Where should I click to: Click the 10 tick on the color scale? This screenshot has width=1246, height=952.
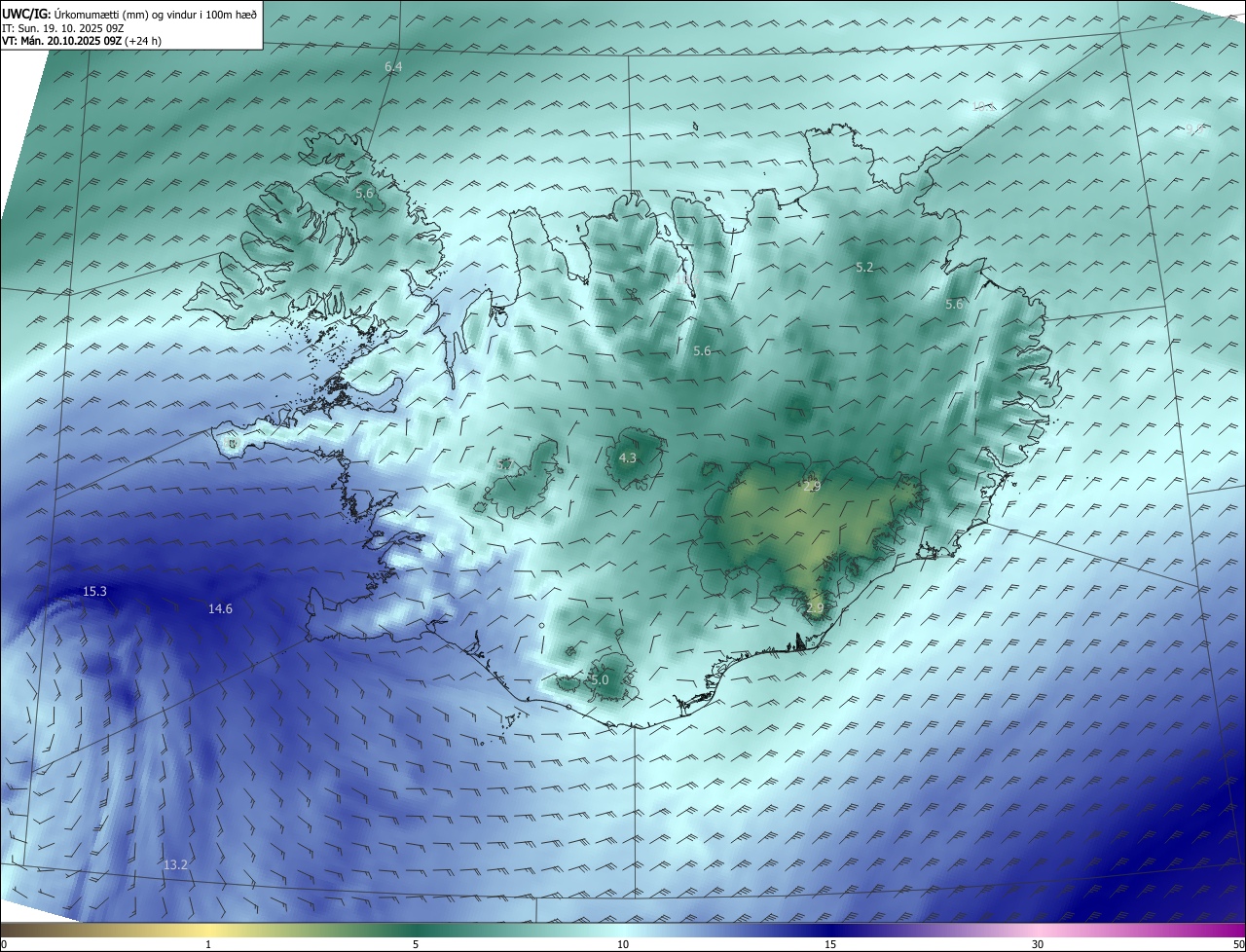point(623,944)
